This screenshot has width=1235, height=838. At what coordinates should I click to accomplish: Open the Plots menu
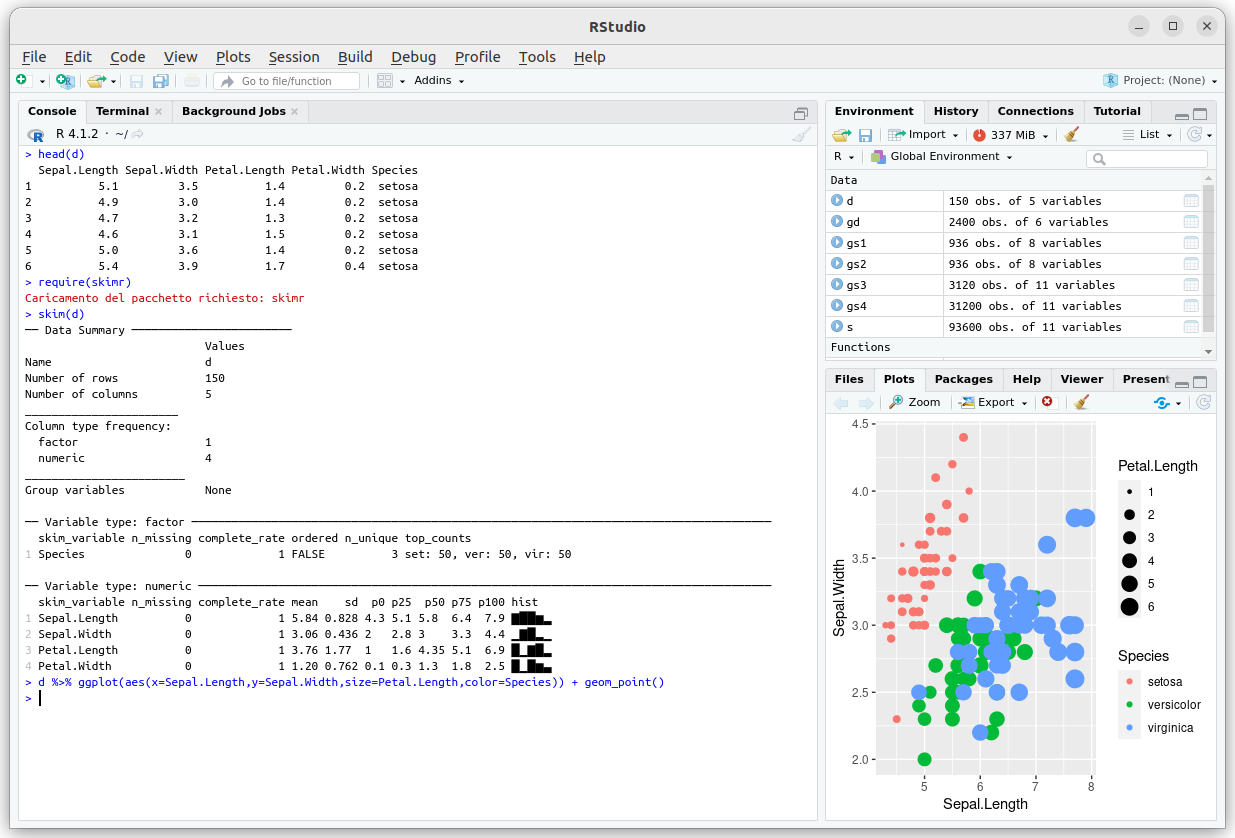[x=233, y=57]
